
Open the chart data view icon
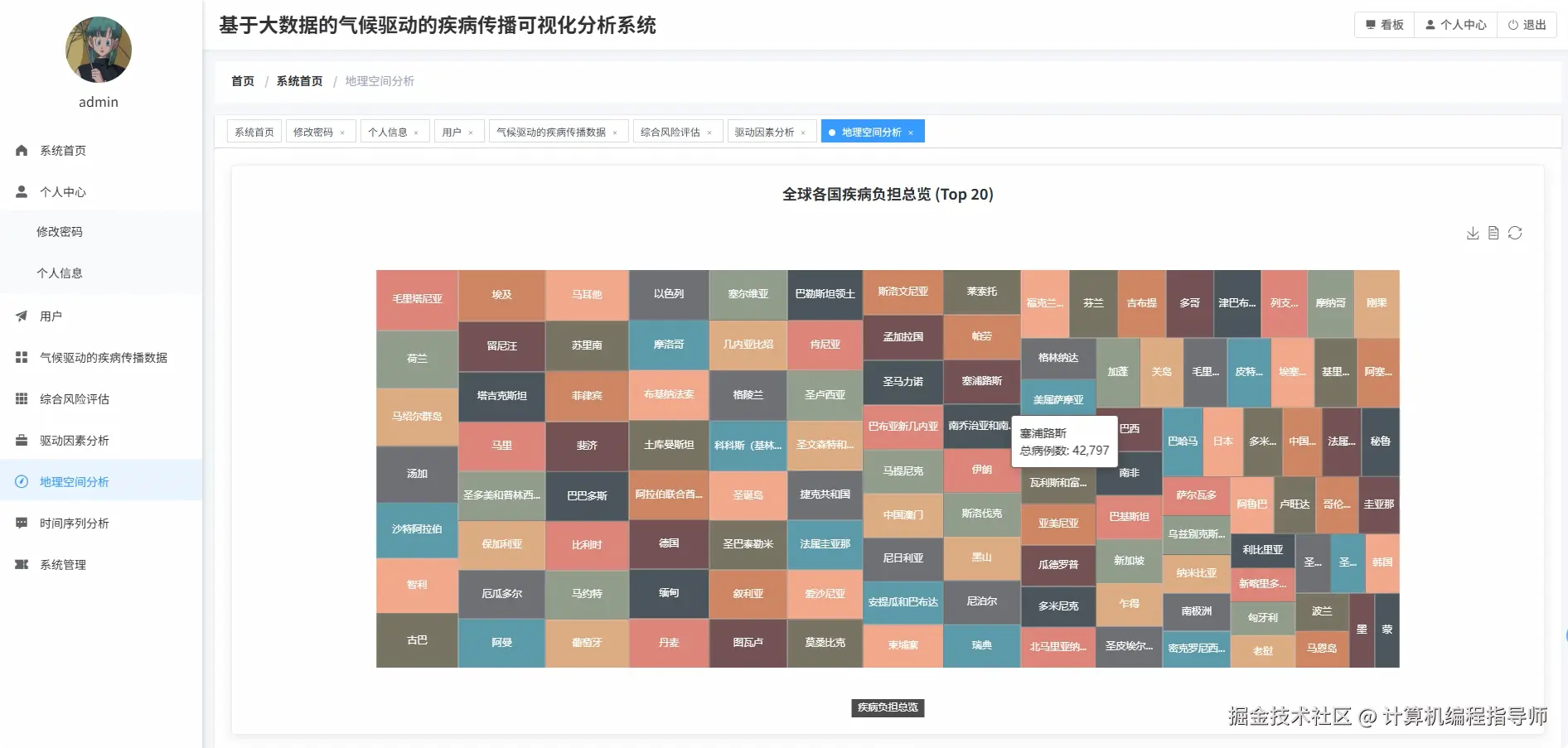point(1493,234)
